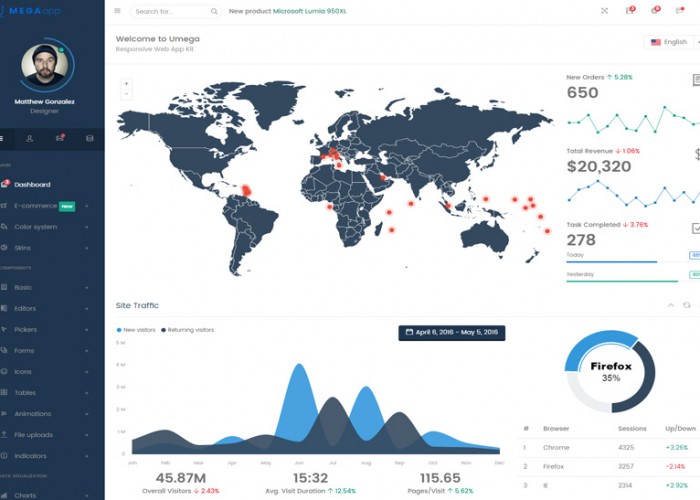700x500 pixels.
Task: Expand the Animations submenu arrow
Action: point(87,414)
